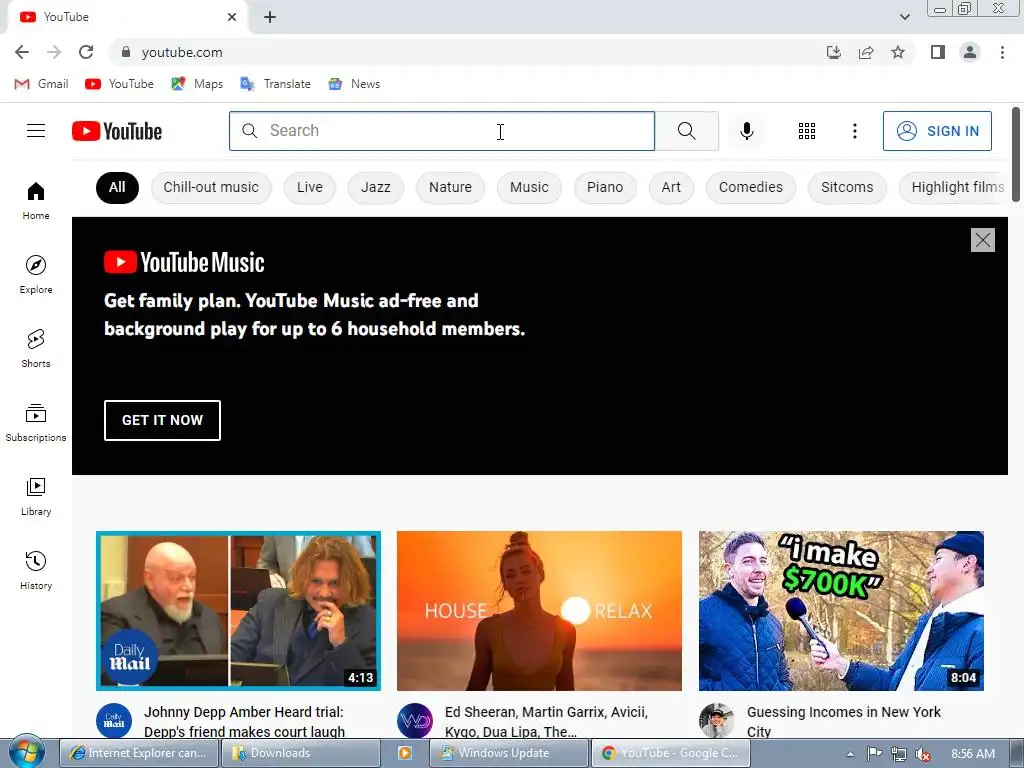Click the taskbar volume speaker icon
This screenshot has width=1024, height=768.
coord(923,754)
